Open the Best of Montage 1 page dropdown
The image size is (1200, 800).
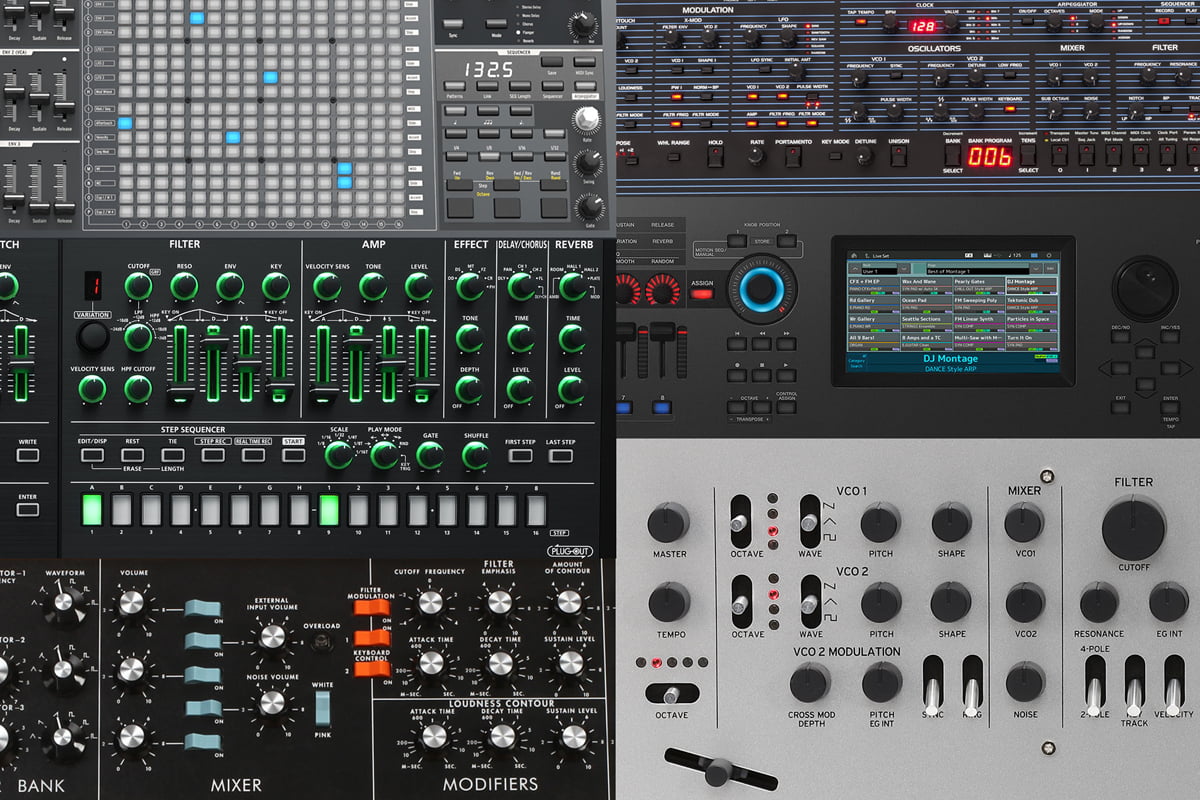(x=1036, y=268)
